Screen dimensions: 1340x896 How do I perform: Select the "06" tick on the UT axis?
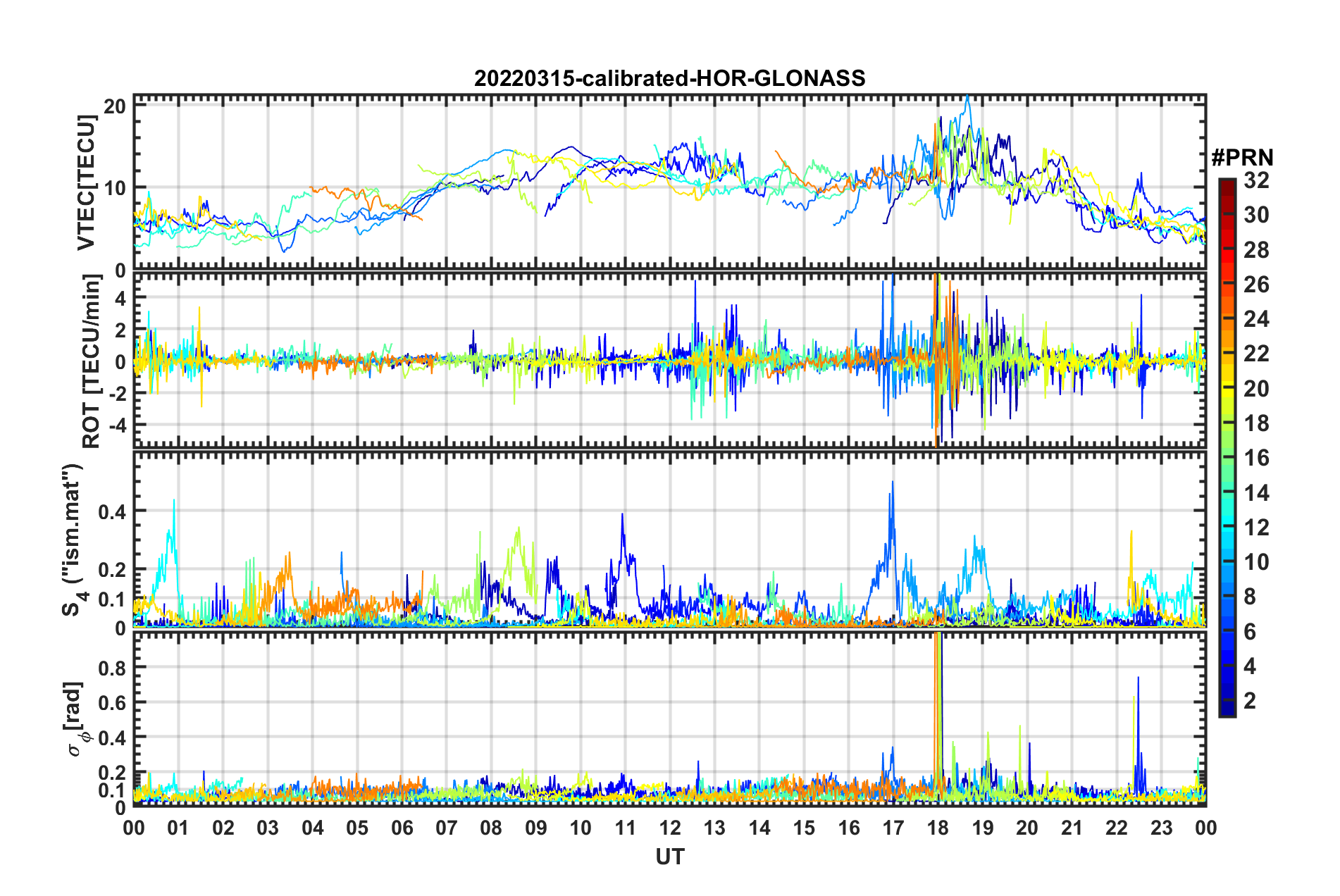(x=402, y=828)
